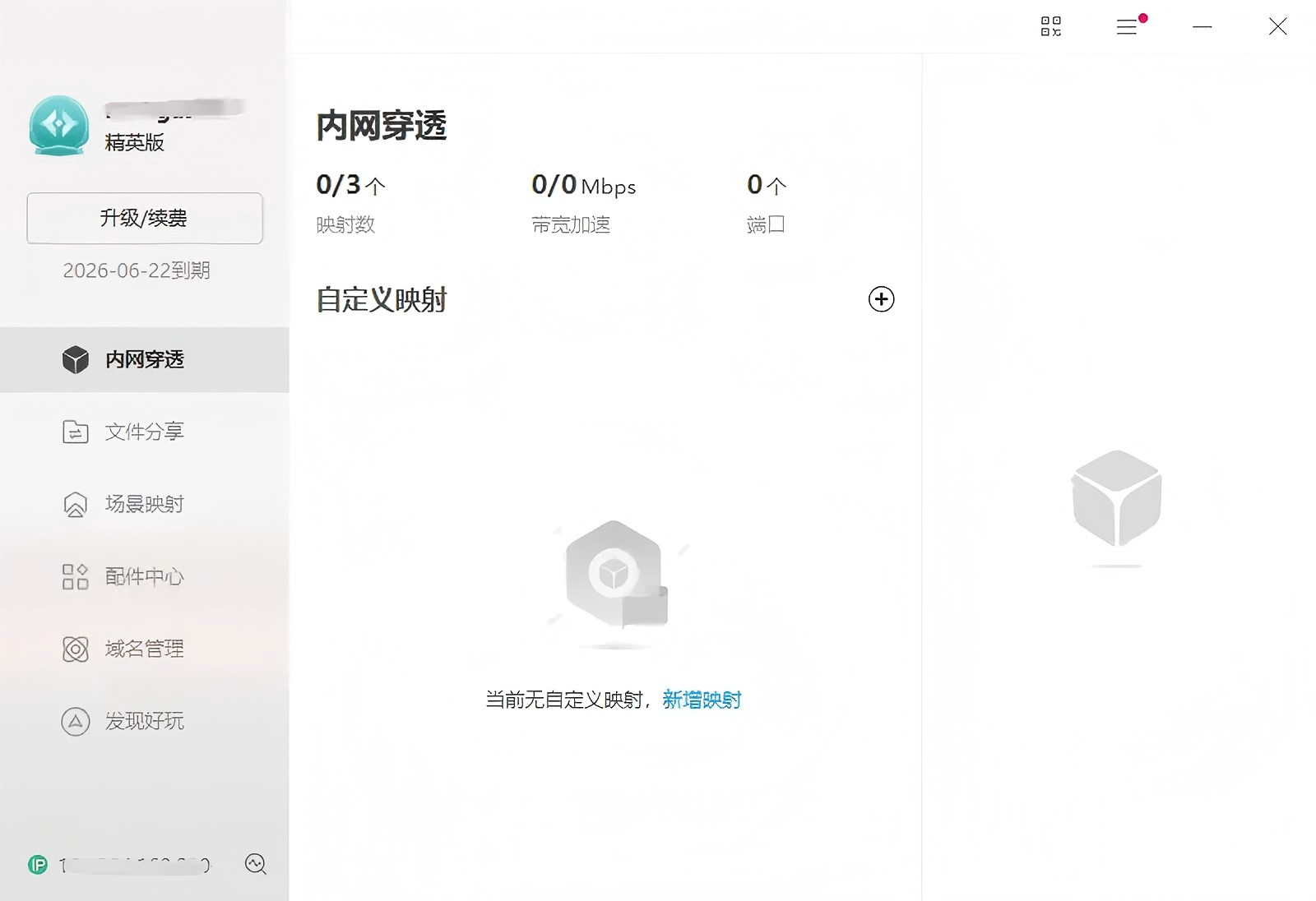Click the house icon beside 场景映射
The width and height of the screenshot is (1316, 901).
75,504
